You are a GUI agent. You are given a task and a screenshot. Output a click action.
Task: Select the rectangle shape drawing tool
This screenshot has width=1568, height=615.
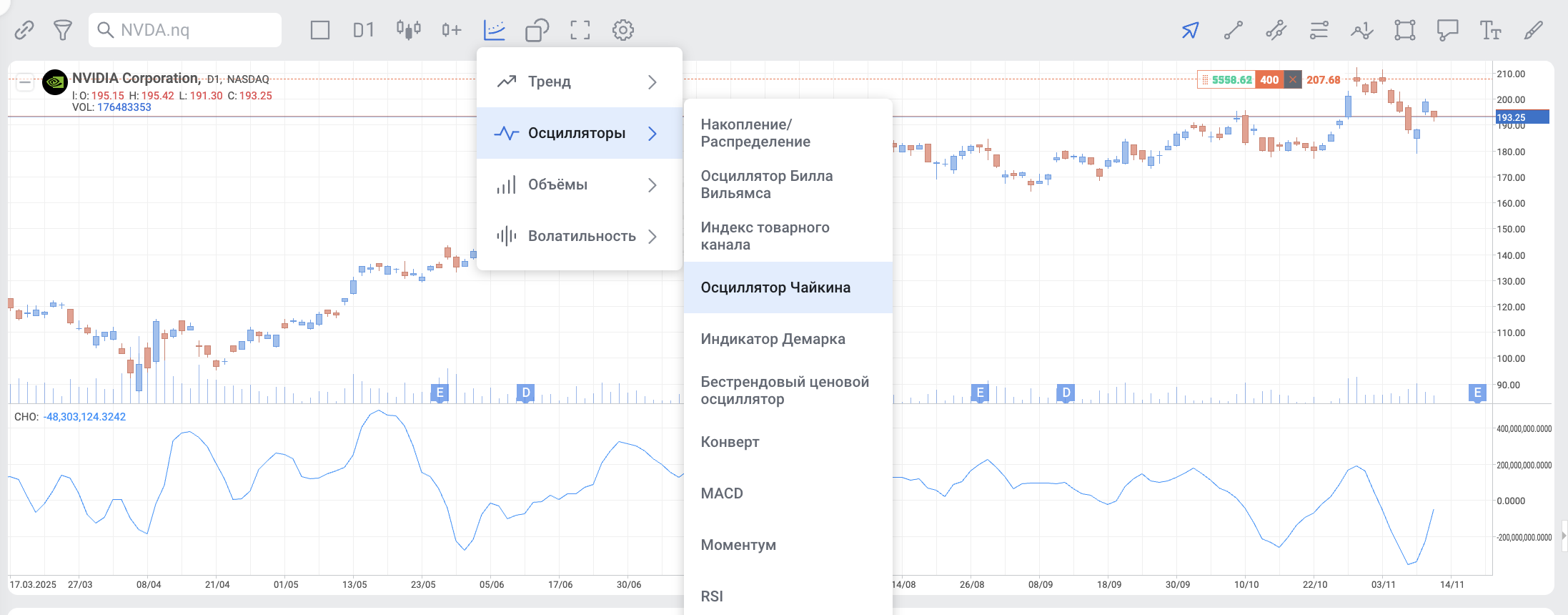point(1405,30)
